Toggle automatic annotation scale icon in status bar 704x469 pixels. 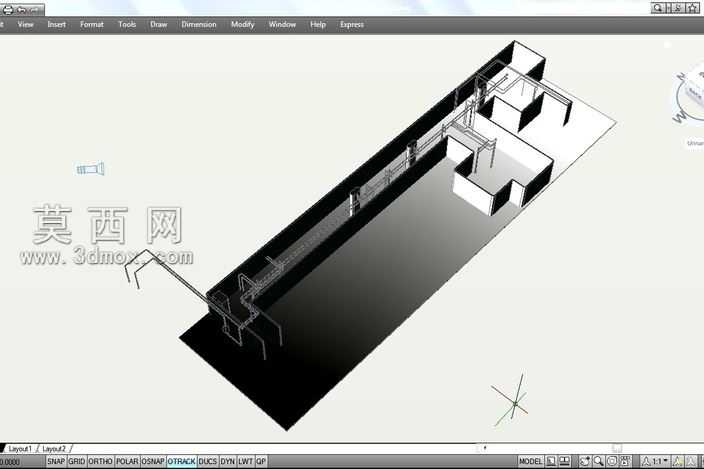(691, 461)
